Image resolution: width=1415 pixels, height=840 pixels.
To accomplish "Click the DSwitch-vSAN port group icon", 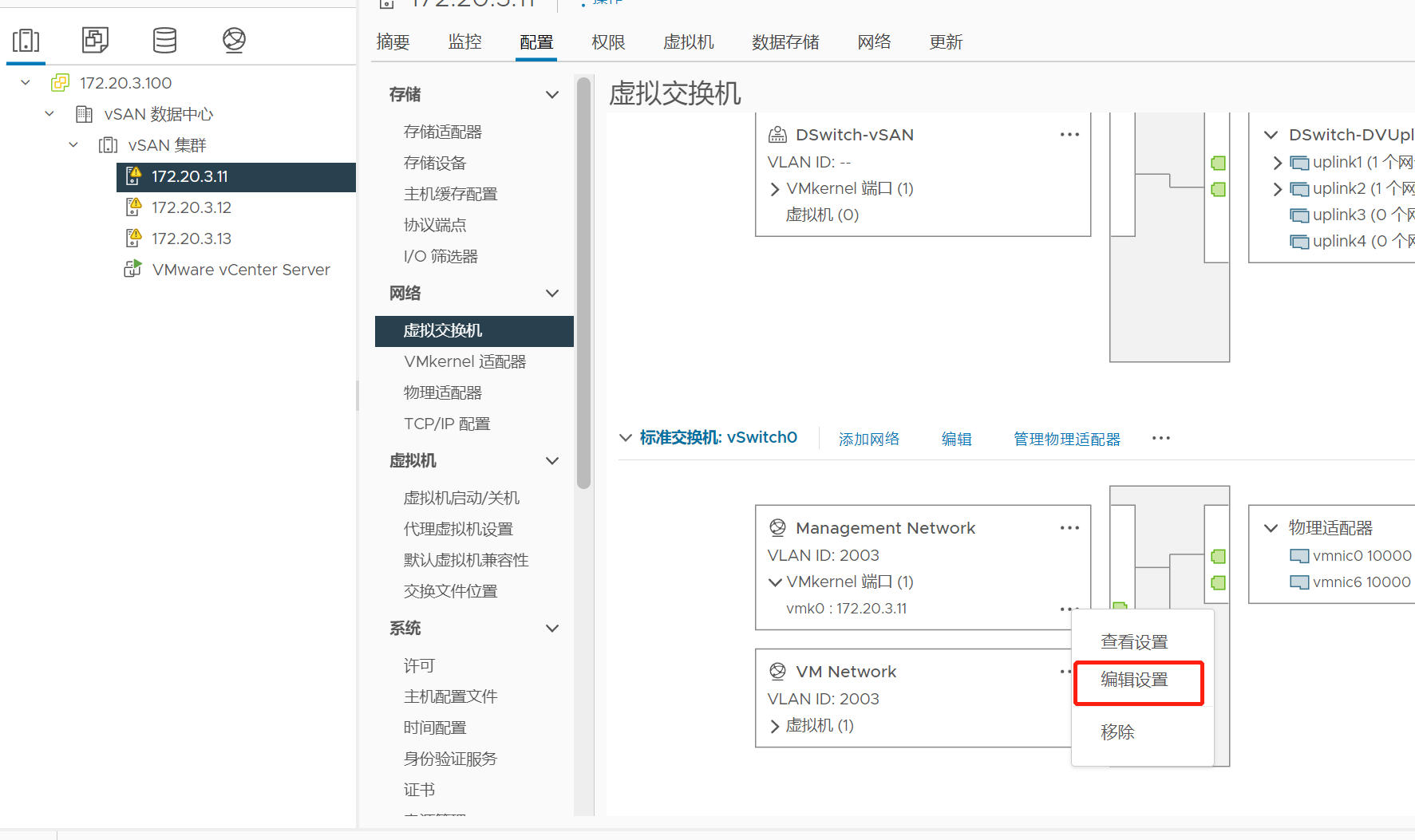I will pos(777,135).
